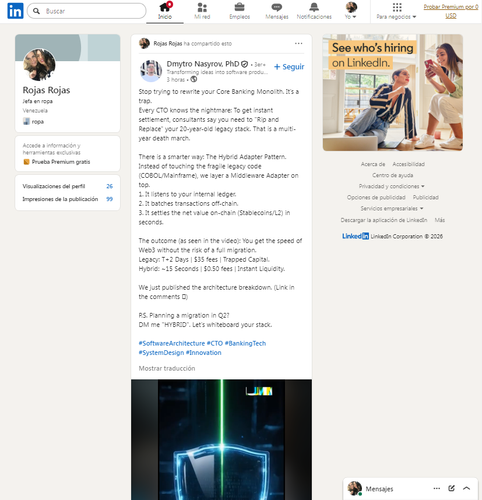
Task: Click Mostrar traducción under the post
Action: (167, 368)
